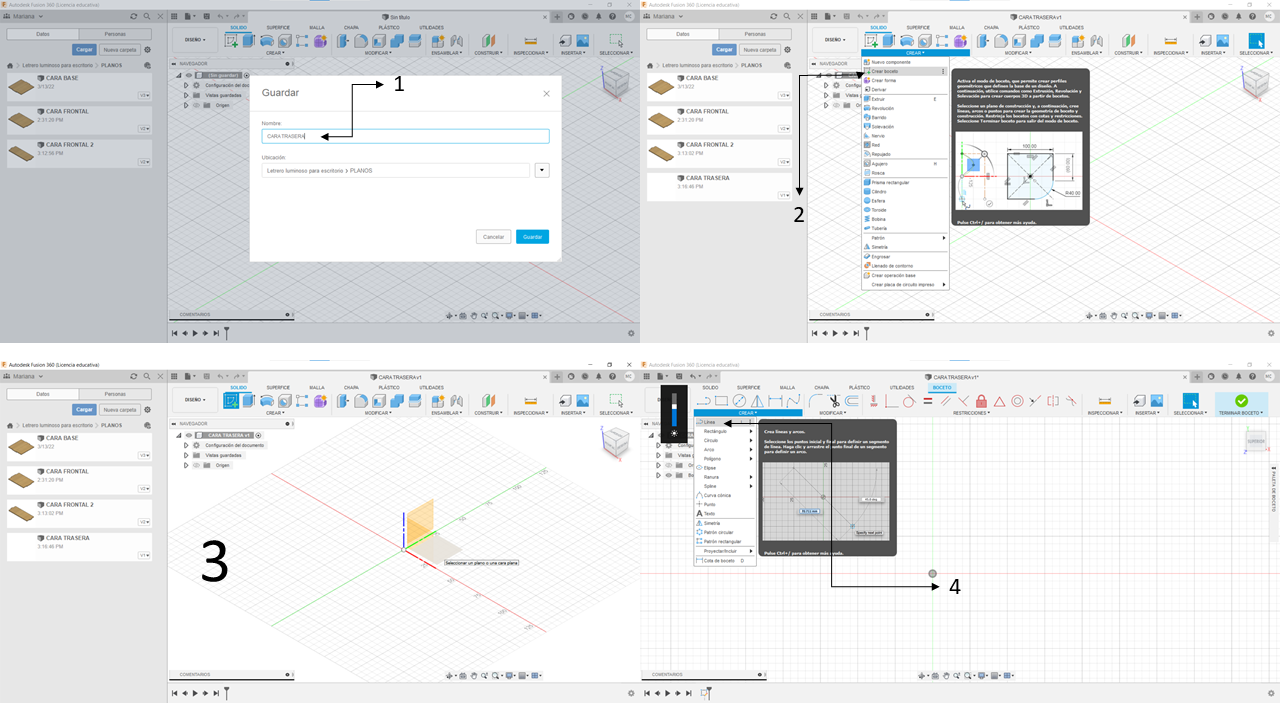
Task: Open DISEÑO workspace dropdown in plane-selection window
Action: tap(193, 400)
